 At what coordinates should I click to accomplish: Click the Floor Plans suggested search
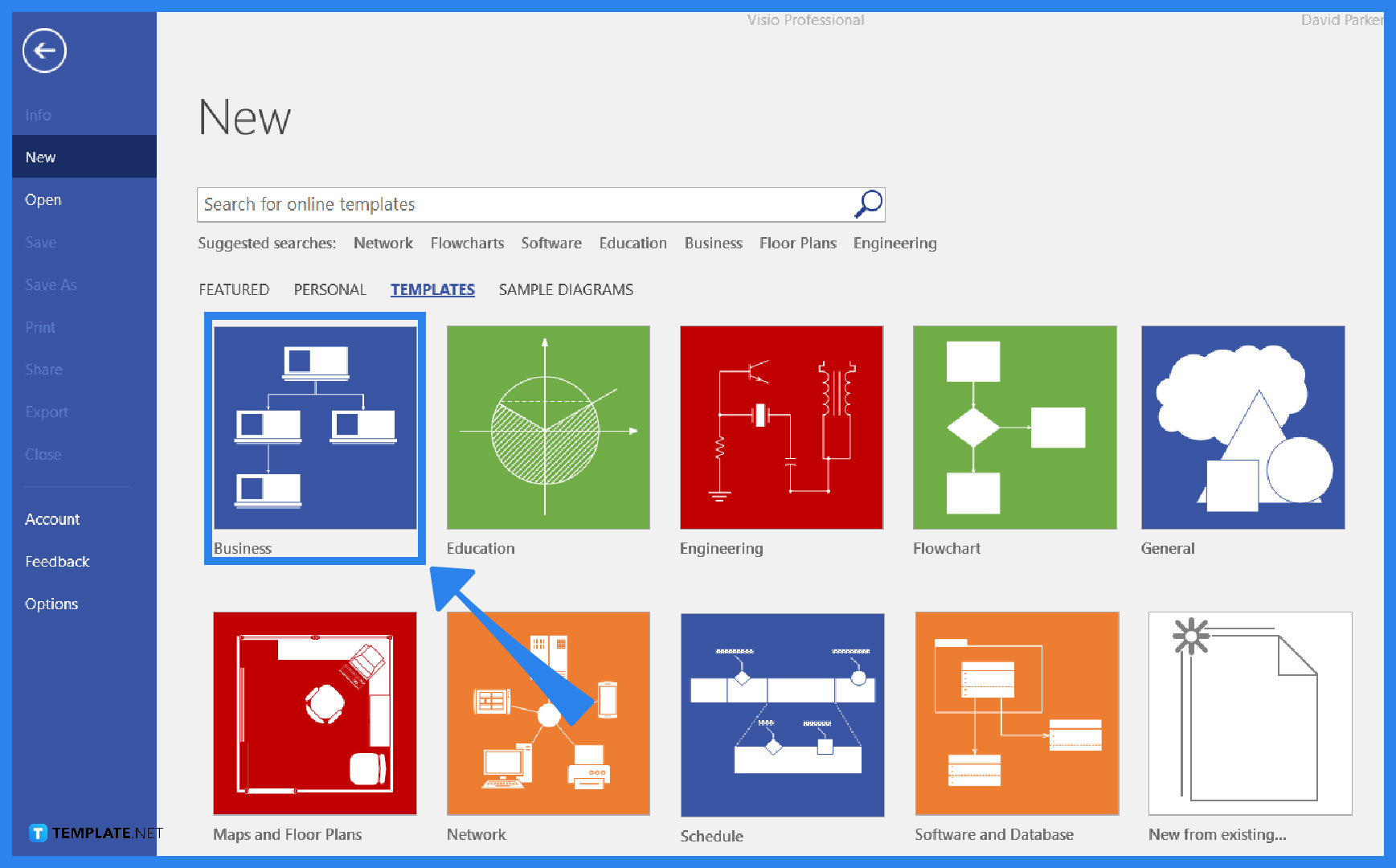pyautogui.click(x=797, y=243)
